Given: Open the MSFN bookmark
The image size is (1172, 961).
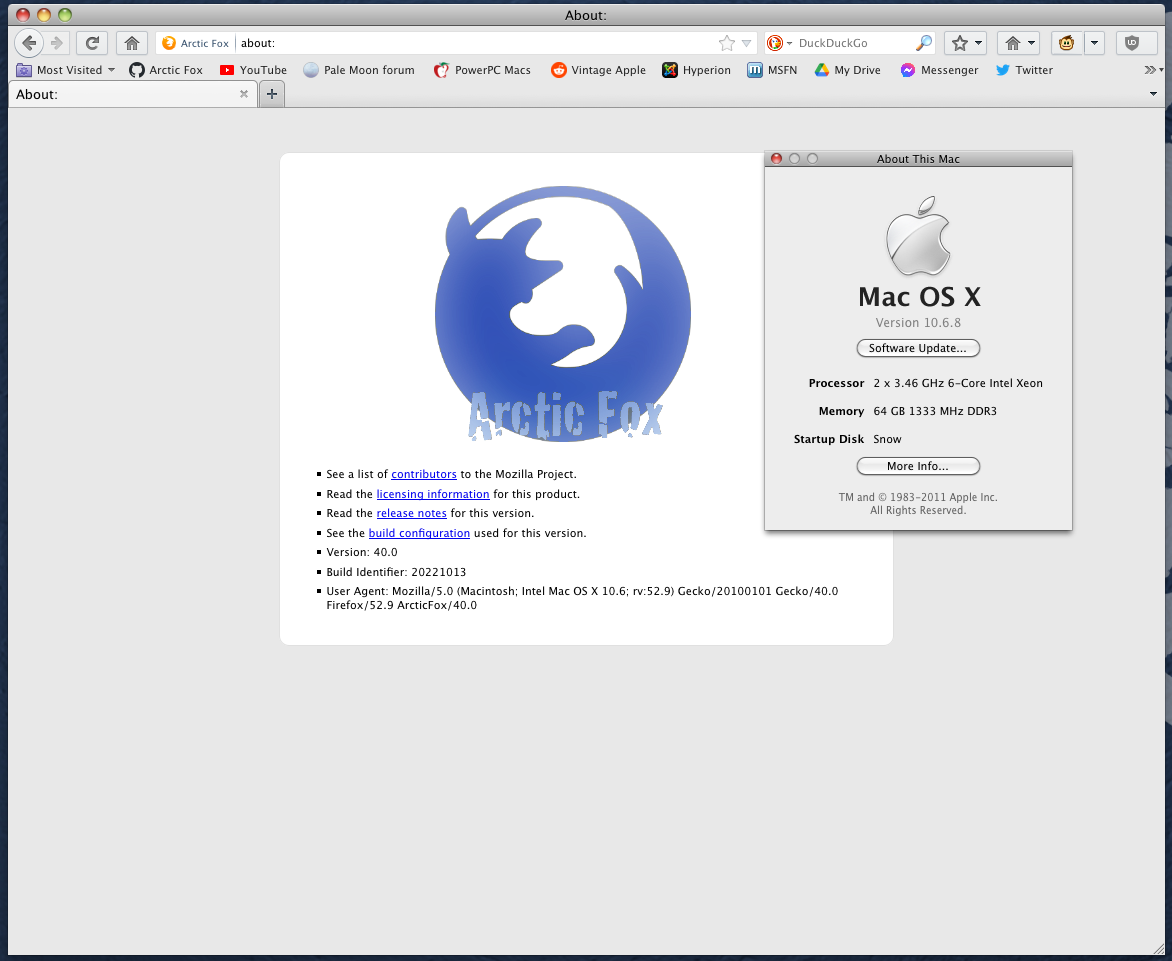Looking at the screenshot, I should 772,70.
